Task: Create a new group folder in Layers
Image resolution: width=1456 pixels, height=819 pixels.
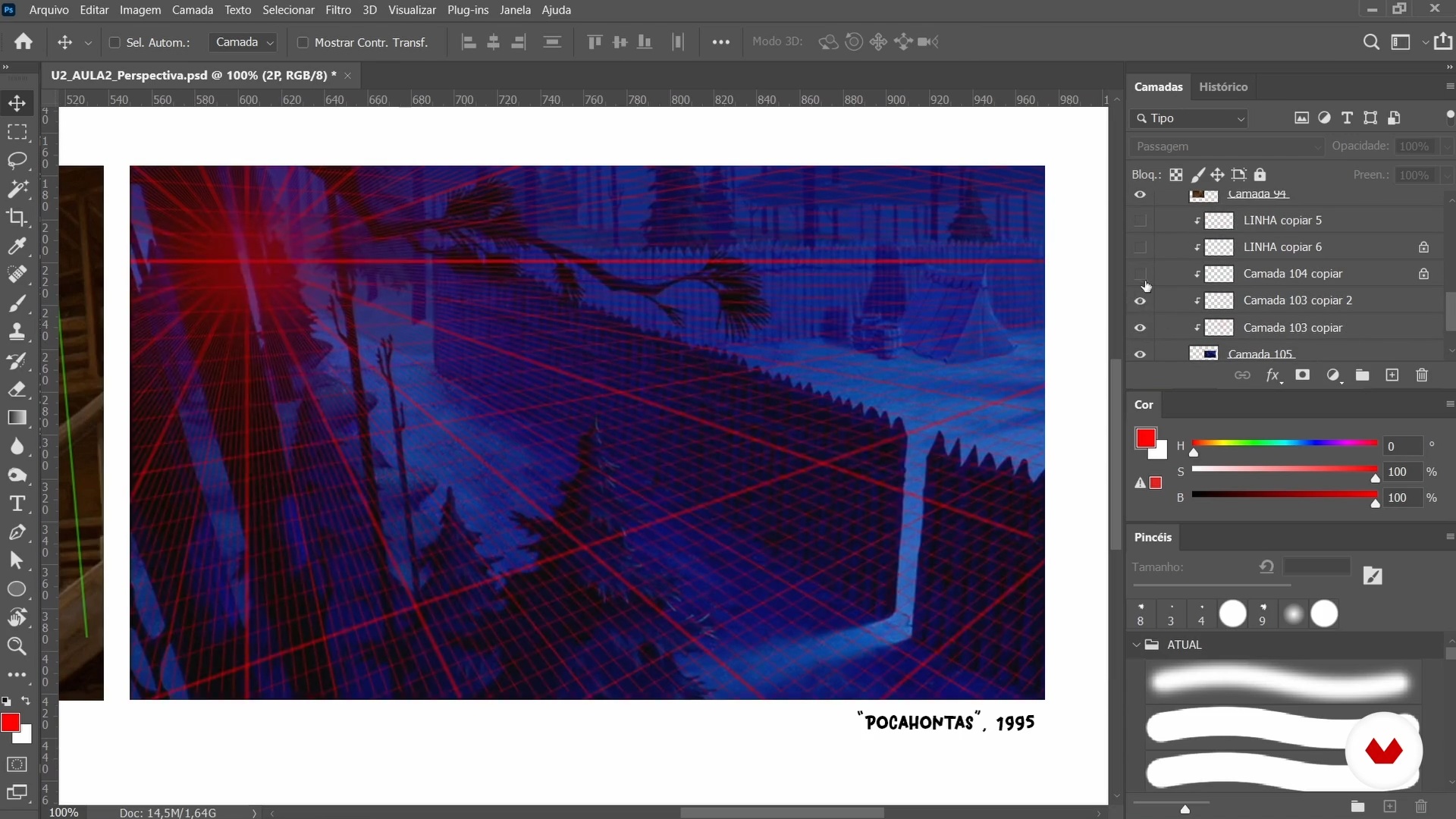Action: click(1363, 375)
